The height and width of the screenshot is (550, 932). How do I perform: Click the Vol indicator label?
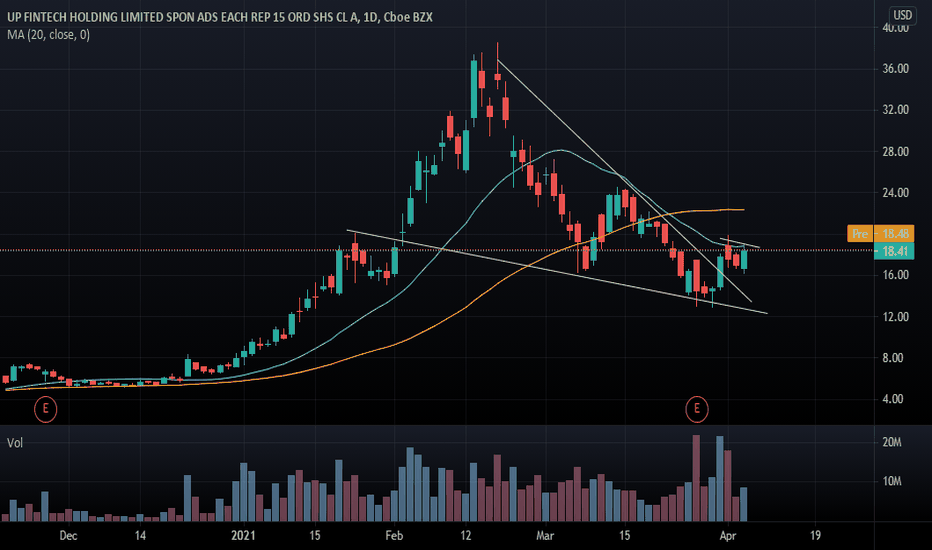15,443
